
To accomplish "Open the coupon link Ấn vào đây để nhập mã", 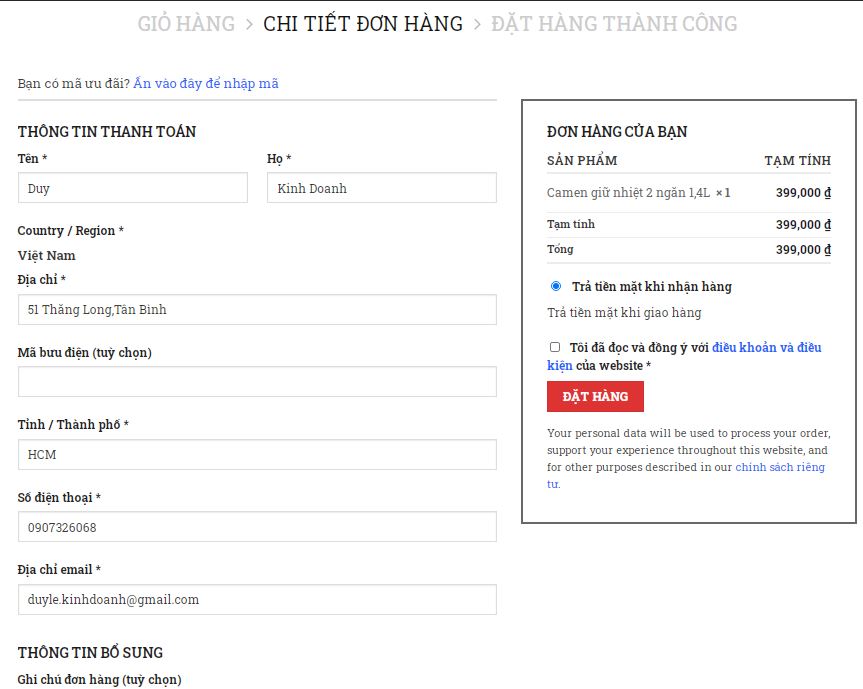I will [206, 84].
